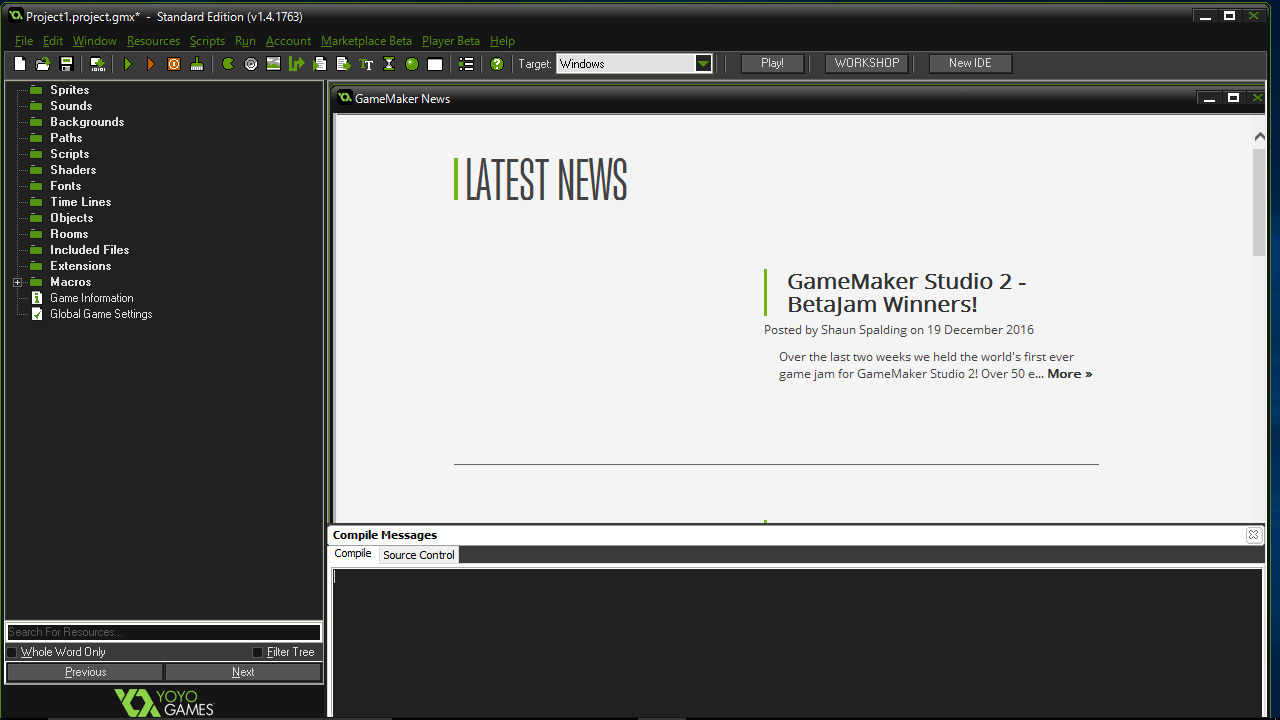Viewport: 1280px width, 720px height.
Task: Follow the More » news link
Action: [x=1069, y=374]
